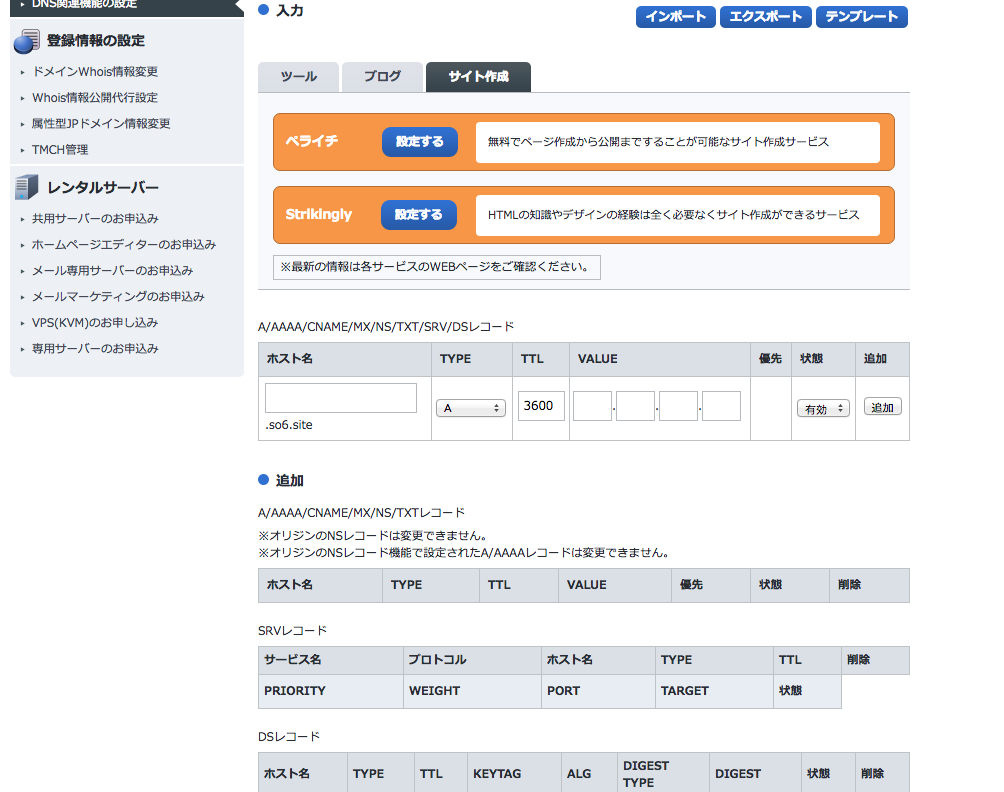Click the A/AAAA/CNAME/MX/NS/TXT/SRV/DSレコード label
The width and height of the screenshot is (1004, 792).
tap(386, 327)
